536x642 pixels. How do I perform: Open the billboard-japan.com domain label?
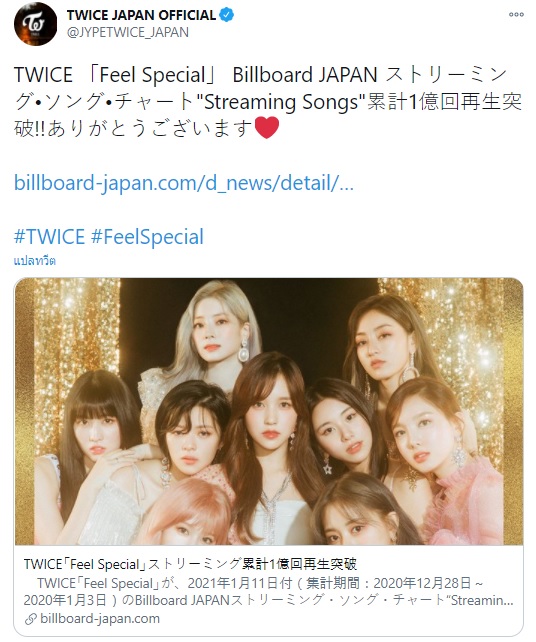click(x=100, y=619)
